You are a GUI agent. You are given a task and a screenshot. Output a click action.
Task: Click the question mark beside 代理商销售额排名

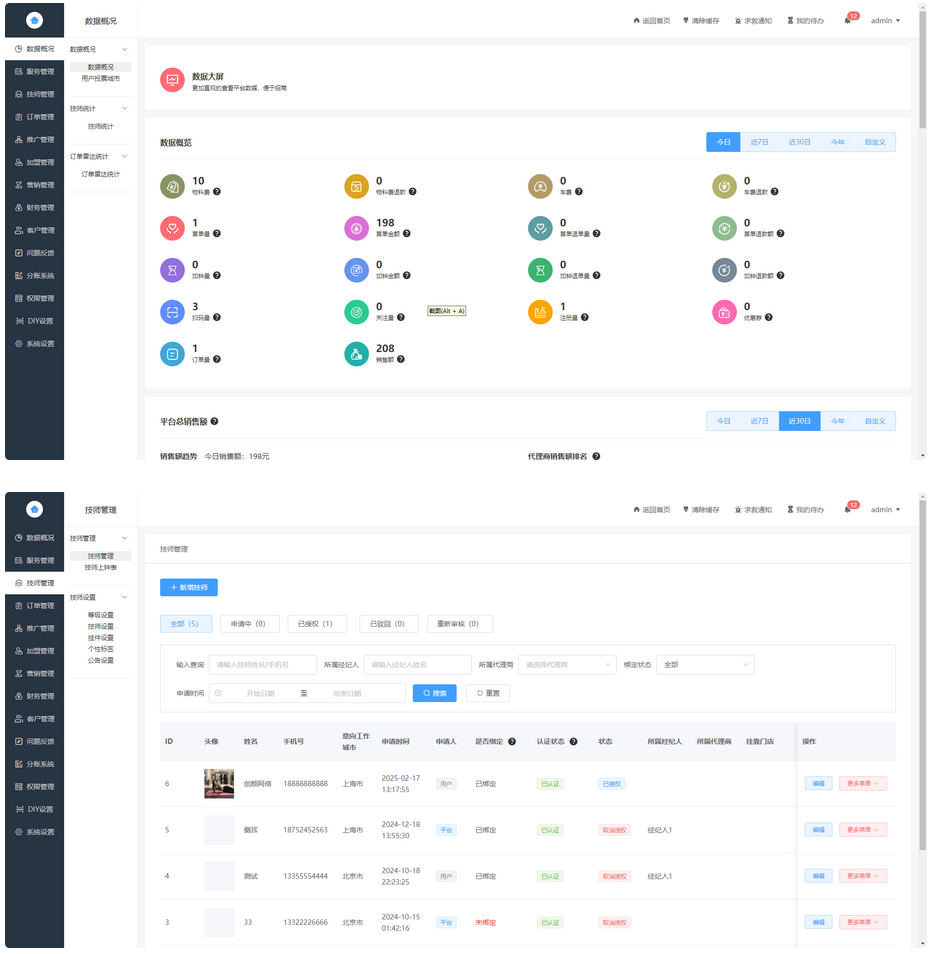(x=596, y=457)
